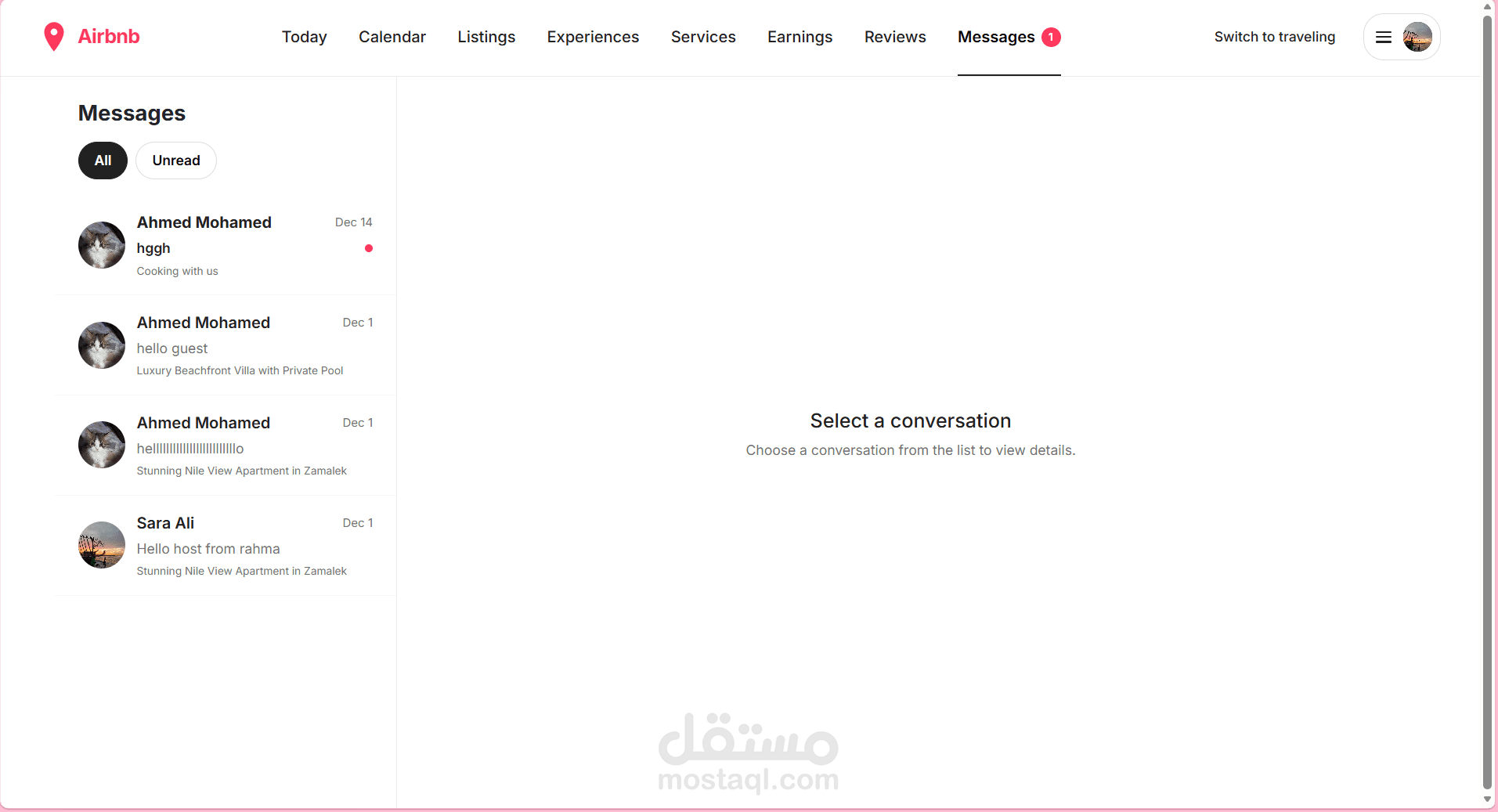This screenshot has height=812, width=1498.
Task: Click the Airbnb brand name link
Action: [109, 37]
